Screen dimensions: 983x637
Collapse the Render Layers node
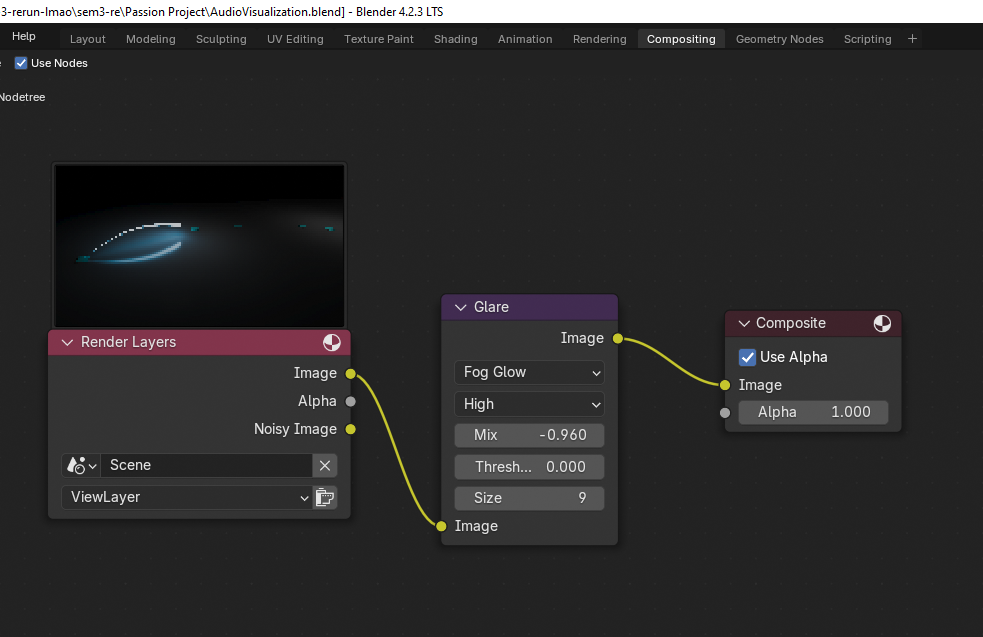click(x=68, y=342)
